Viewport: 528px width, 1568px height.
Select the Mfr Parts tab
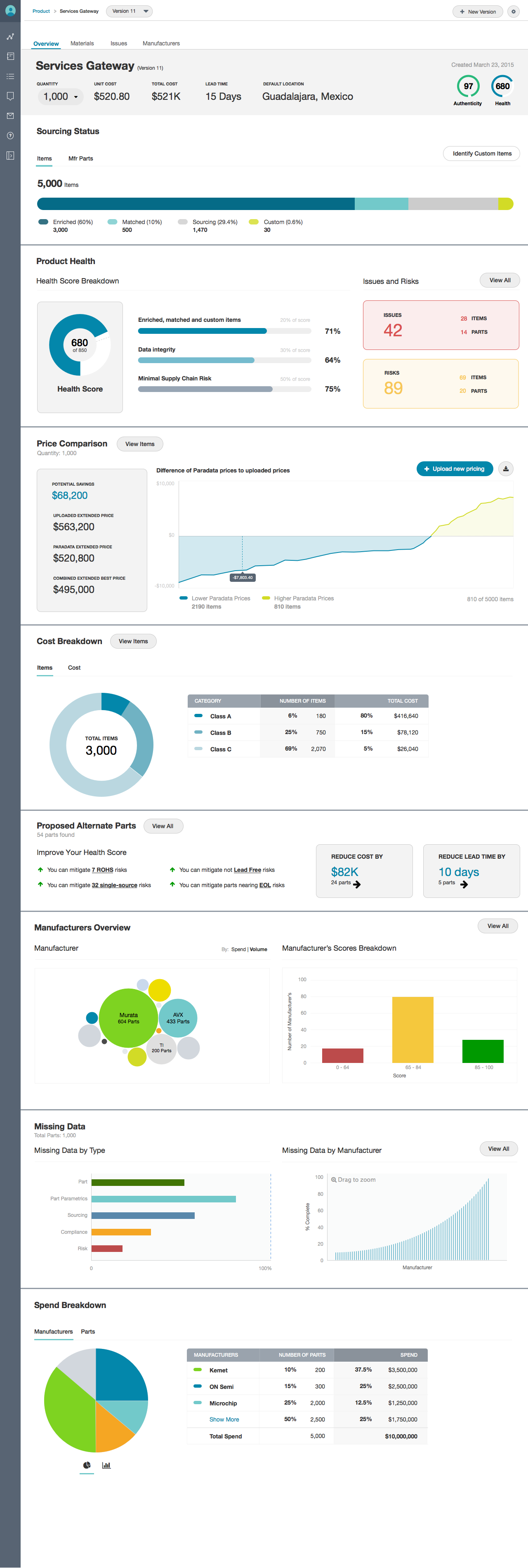tap(80, 159)
